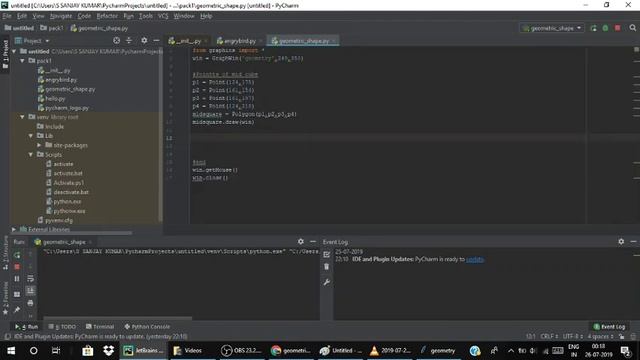640x360 pixels.
Task: Rerun geometric_shape from the Run panel
Action: point(17,255)
